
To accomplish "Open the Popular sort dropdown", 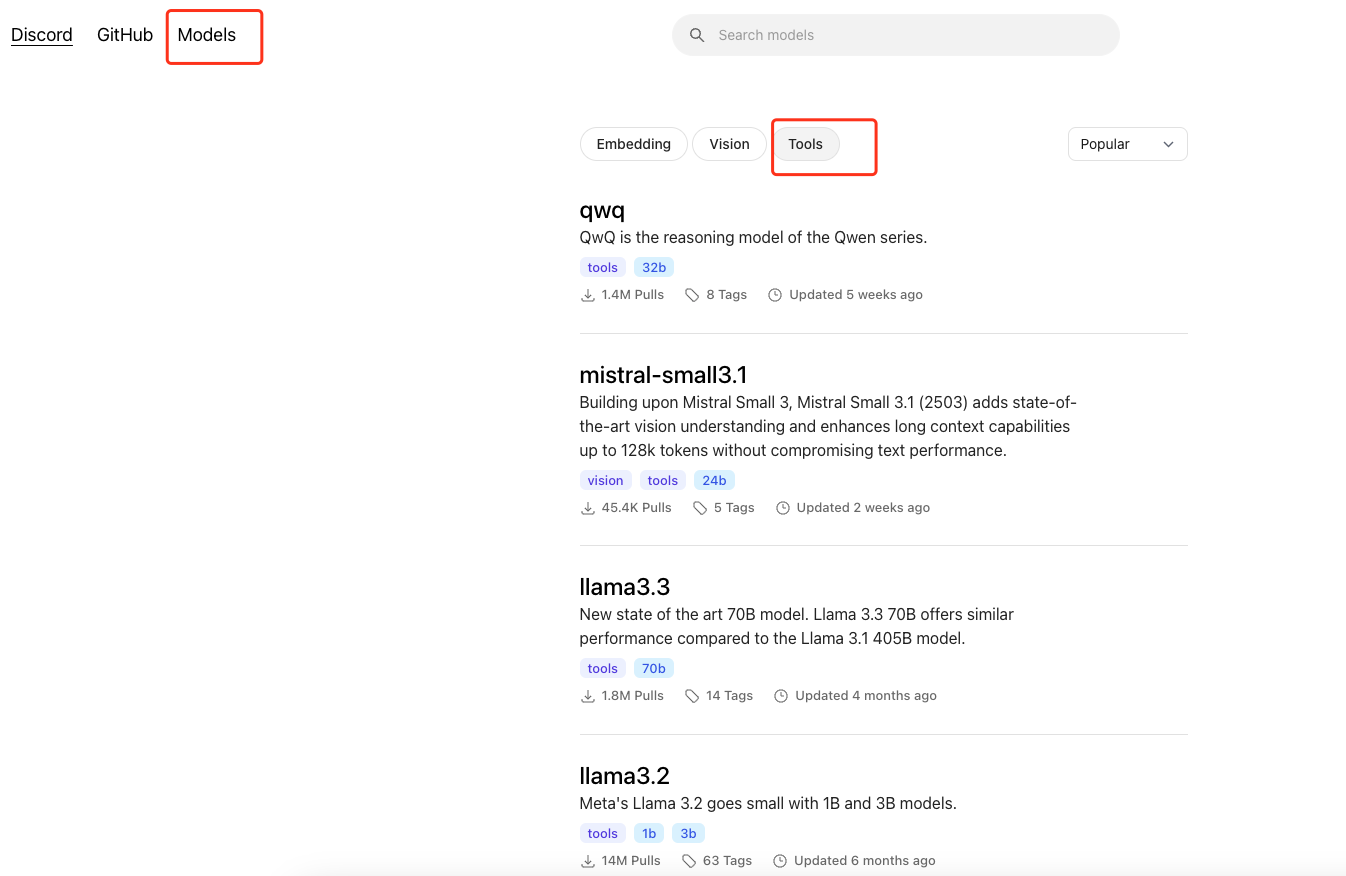I will 1127,144.
